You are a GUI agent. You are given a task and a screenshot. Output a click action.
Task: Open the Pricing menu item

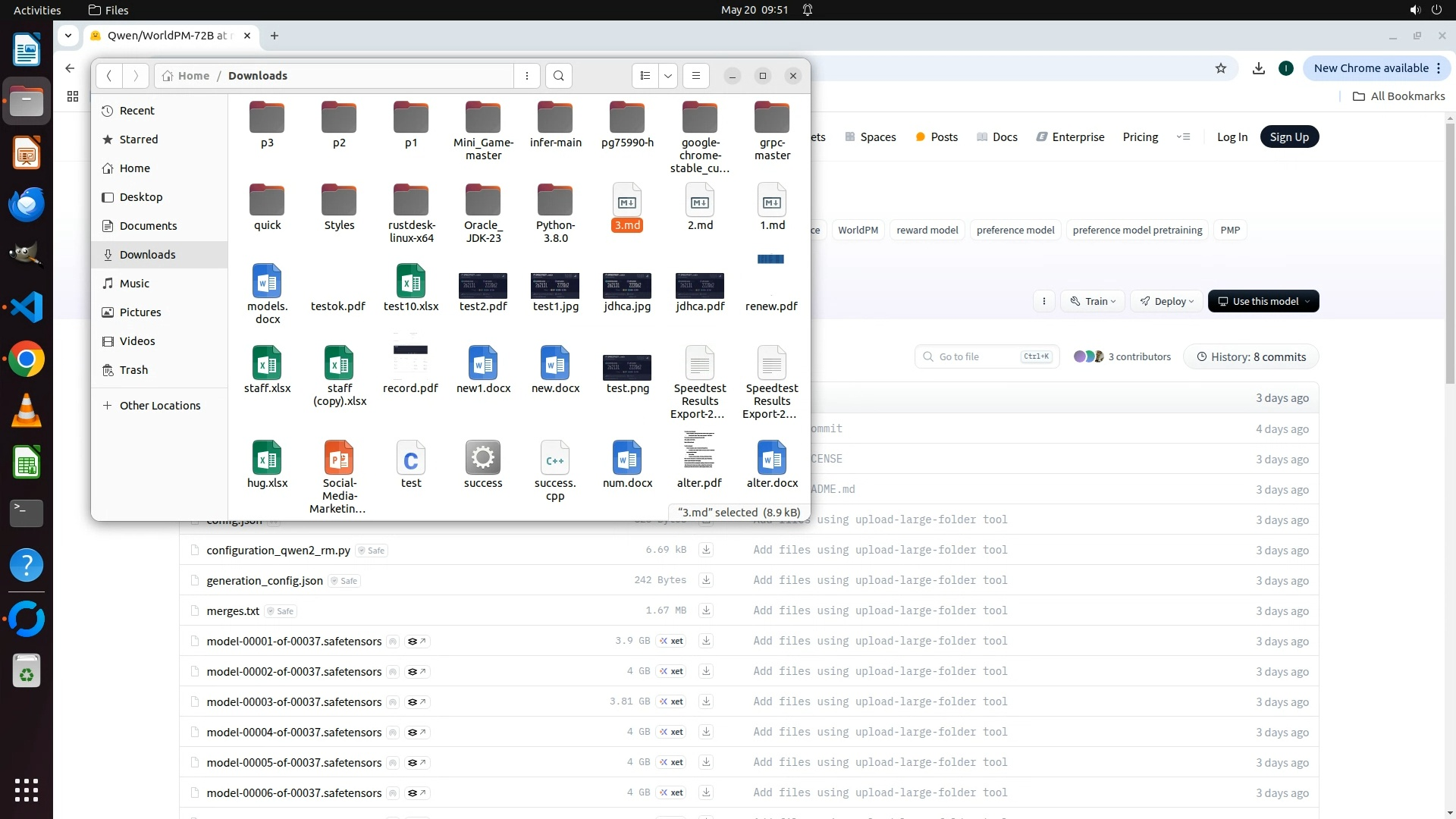point(1140,137)
